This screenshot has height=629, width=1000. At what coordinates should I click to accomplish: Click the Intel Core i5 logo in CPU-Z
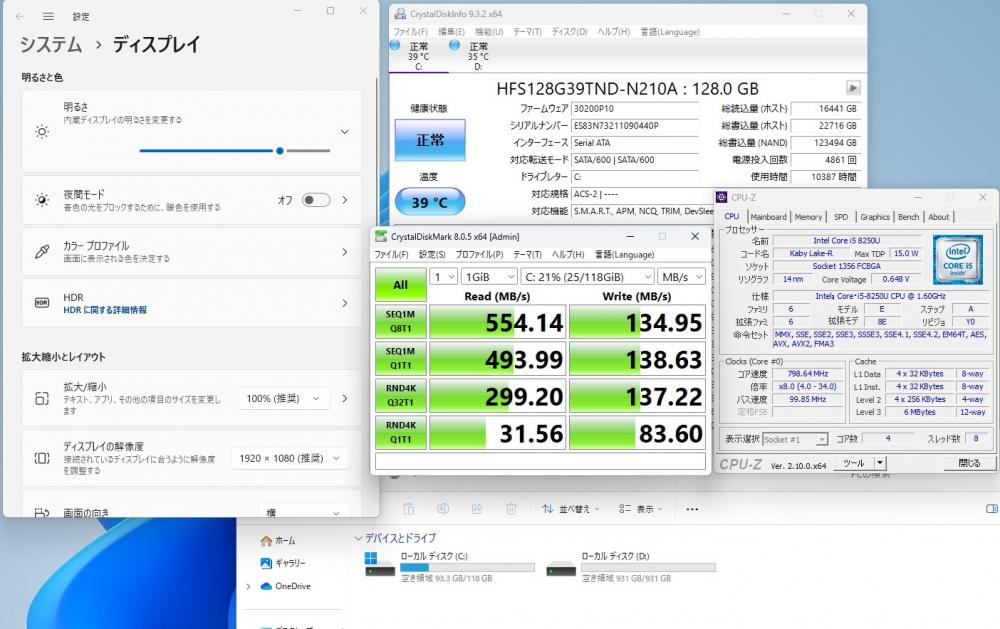(957, 260)
